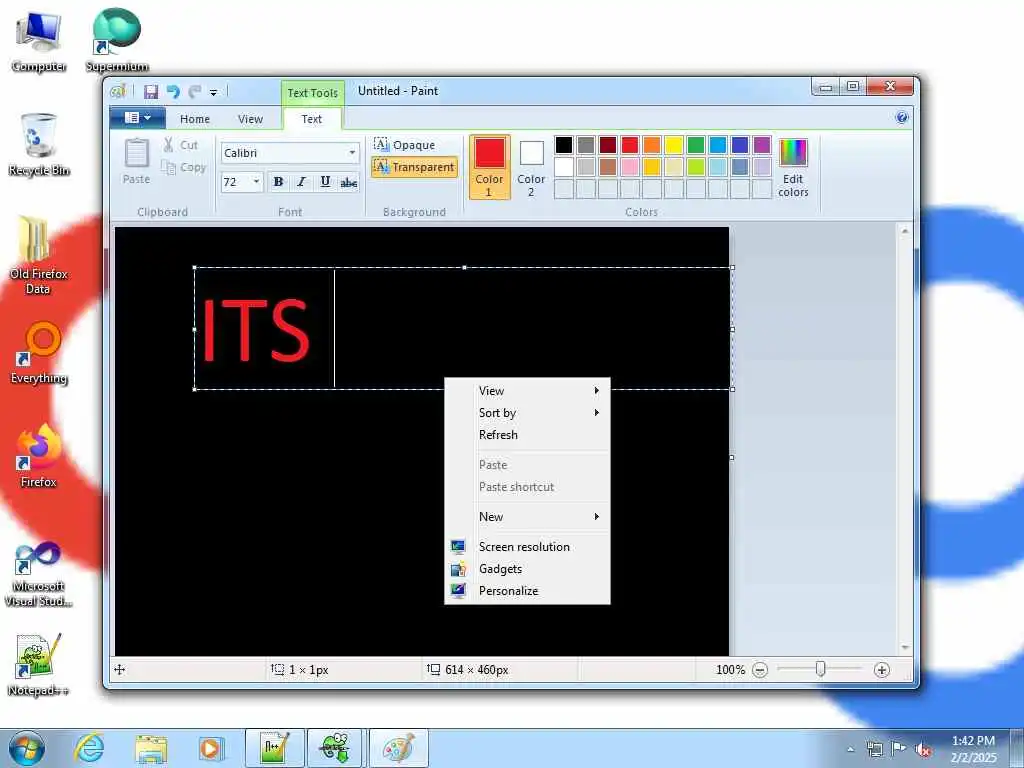Click the red ITS text on canvas
Image resolution: width=1024 pixels, height=768 pixels.
(x=255, y=330)
